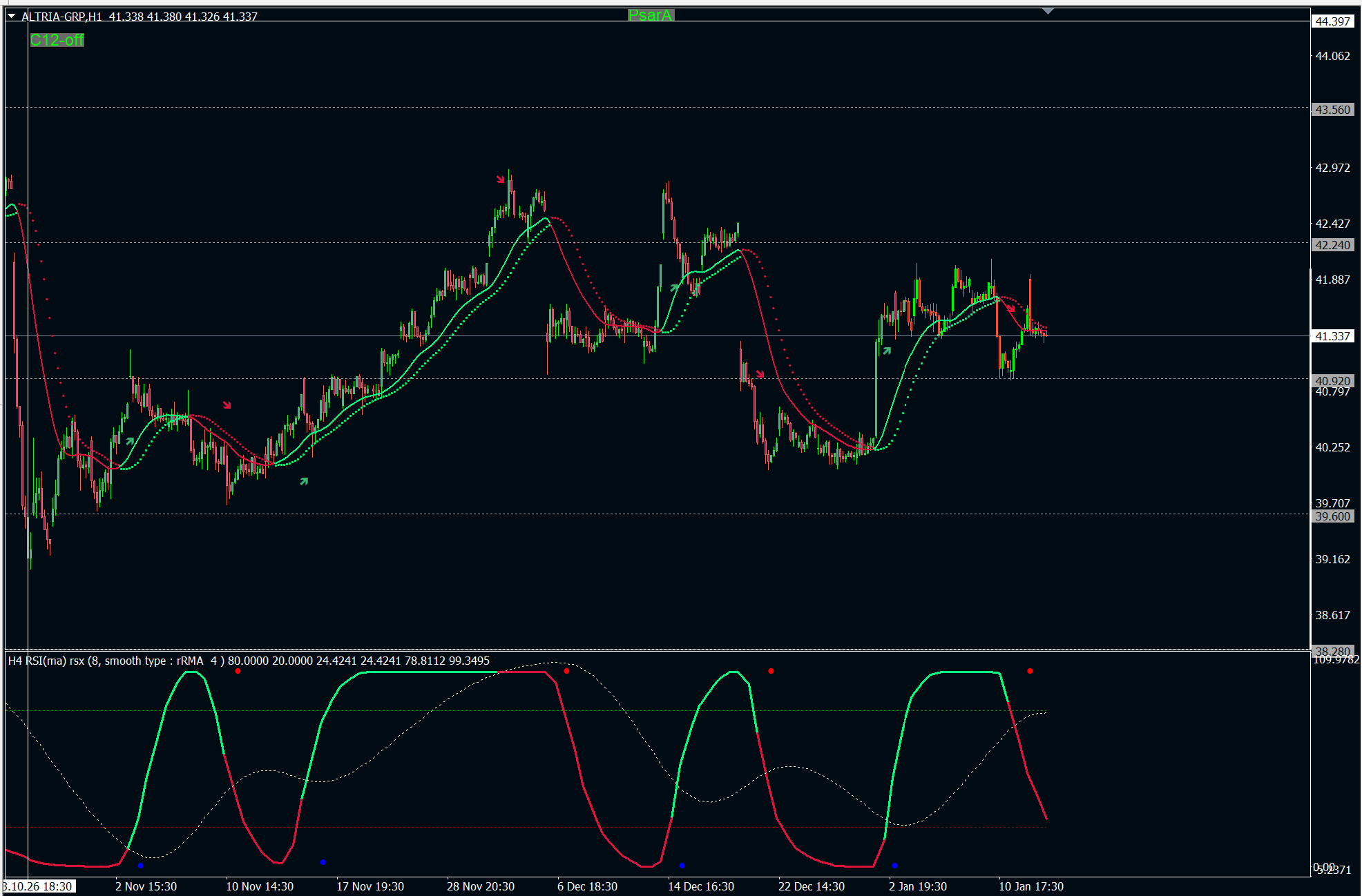Click the 43.560 horizontal line price label
Screen dimensions: 1362x896
pyautogui.click(x=1332, y=110)
